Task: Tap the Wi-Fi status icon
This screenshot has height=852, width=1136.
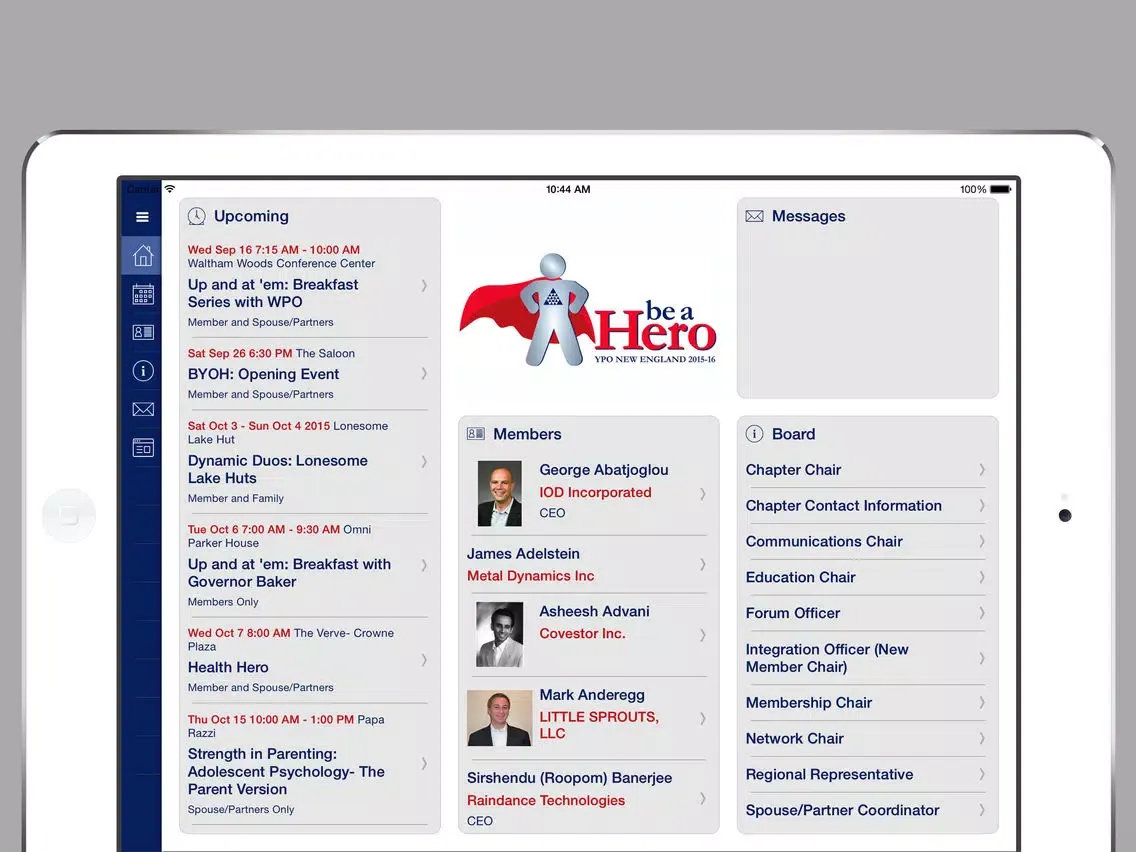Action: (170, 188)
